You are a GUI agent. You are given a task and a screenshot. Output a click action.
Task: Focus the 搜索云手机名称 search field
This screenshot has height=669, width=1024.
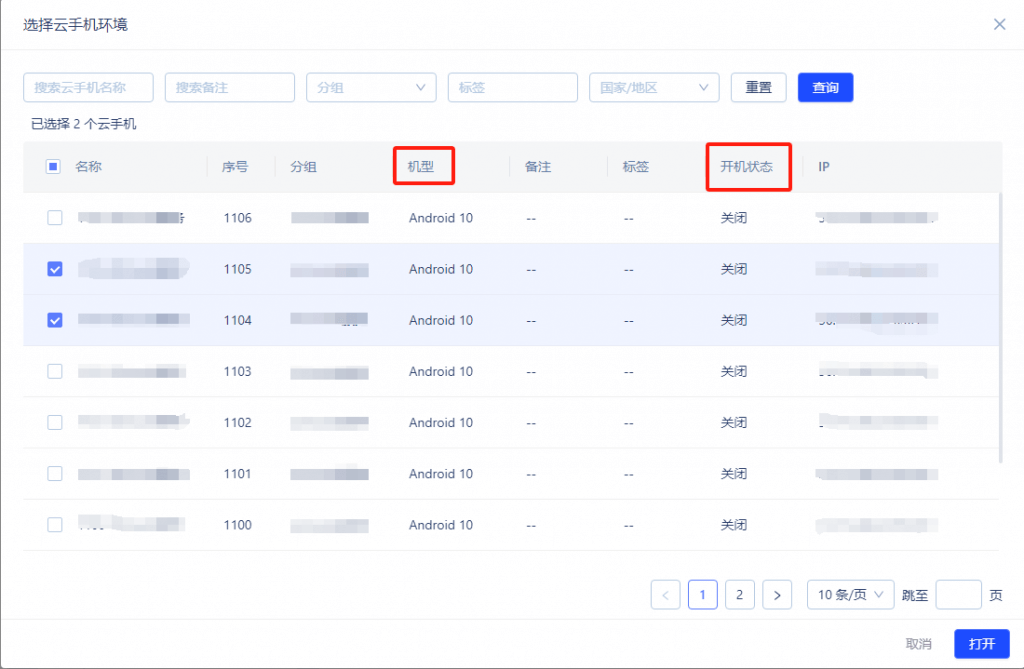tap(88, 87)
